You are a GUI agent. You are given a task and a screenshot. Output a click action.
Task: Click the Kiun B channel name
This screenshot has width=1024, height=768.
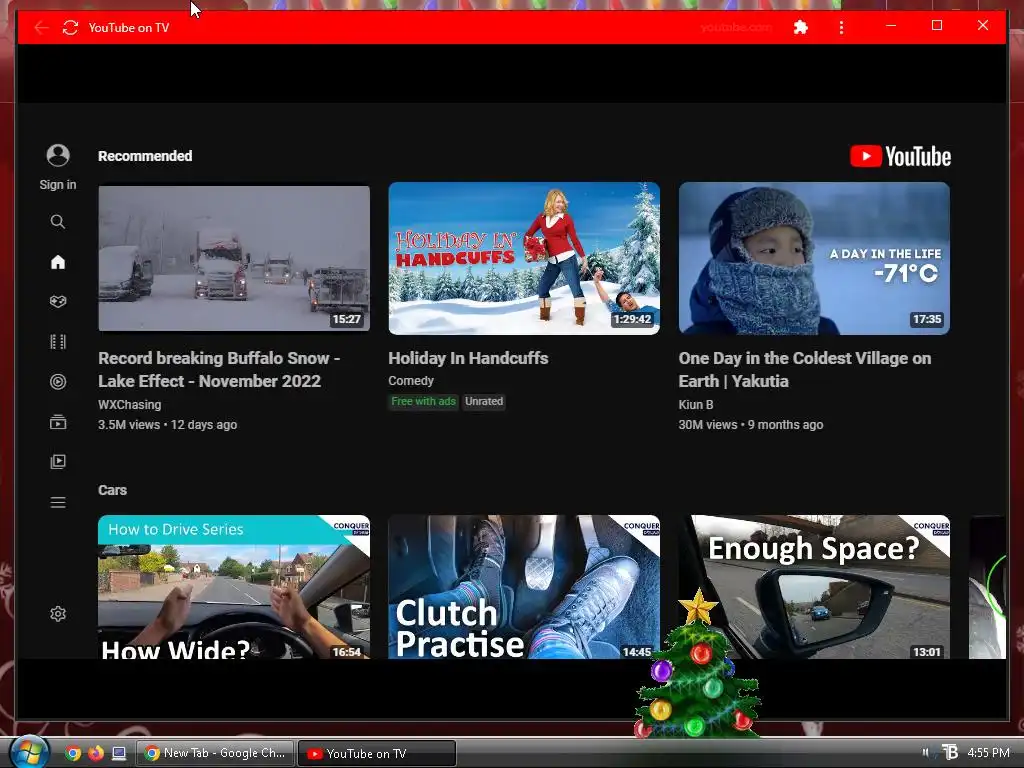pos(696,404)
